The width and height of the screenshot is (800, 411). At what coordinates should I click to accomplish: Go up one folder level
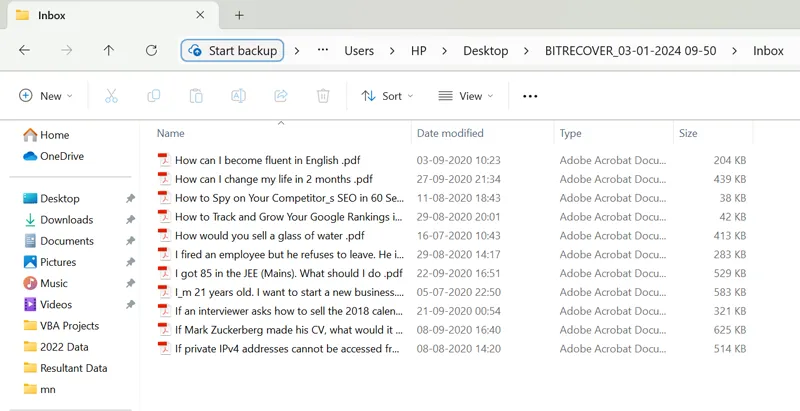[x=109, y=51]
